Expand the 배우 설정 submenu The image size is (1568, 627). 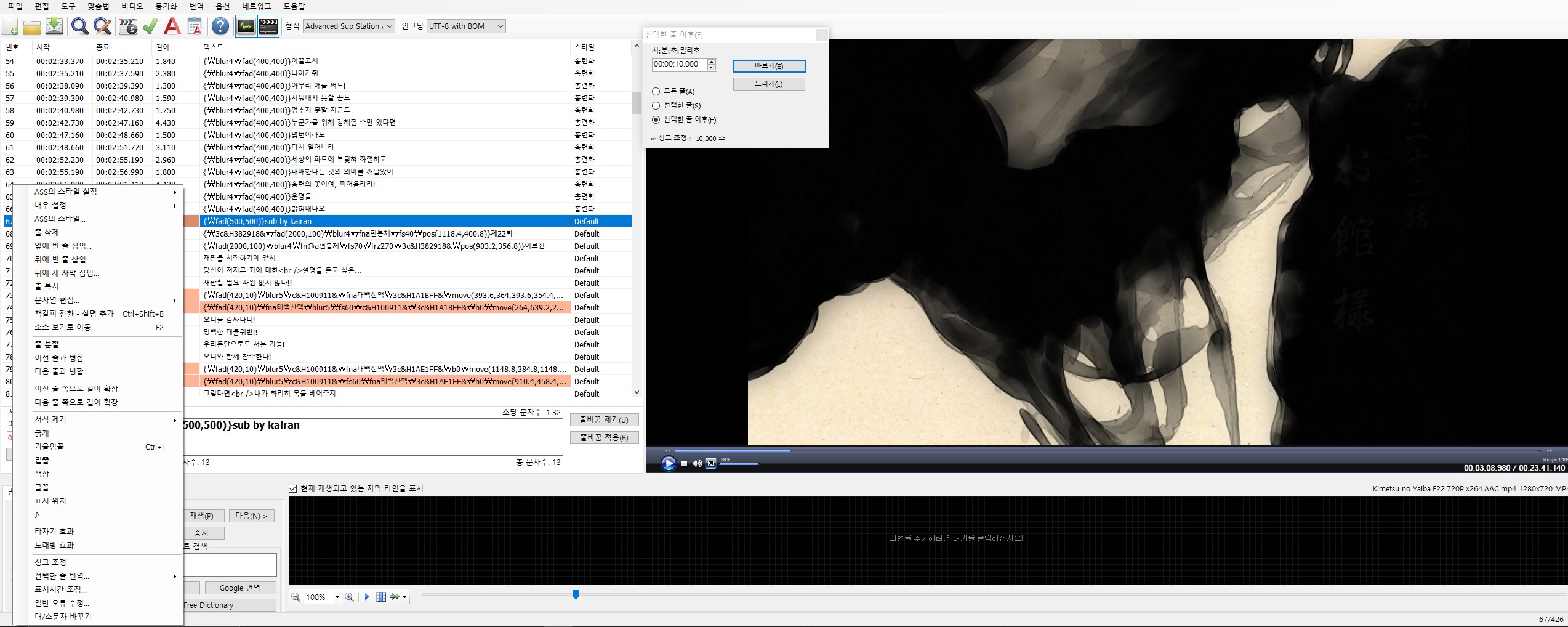106,205
